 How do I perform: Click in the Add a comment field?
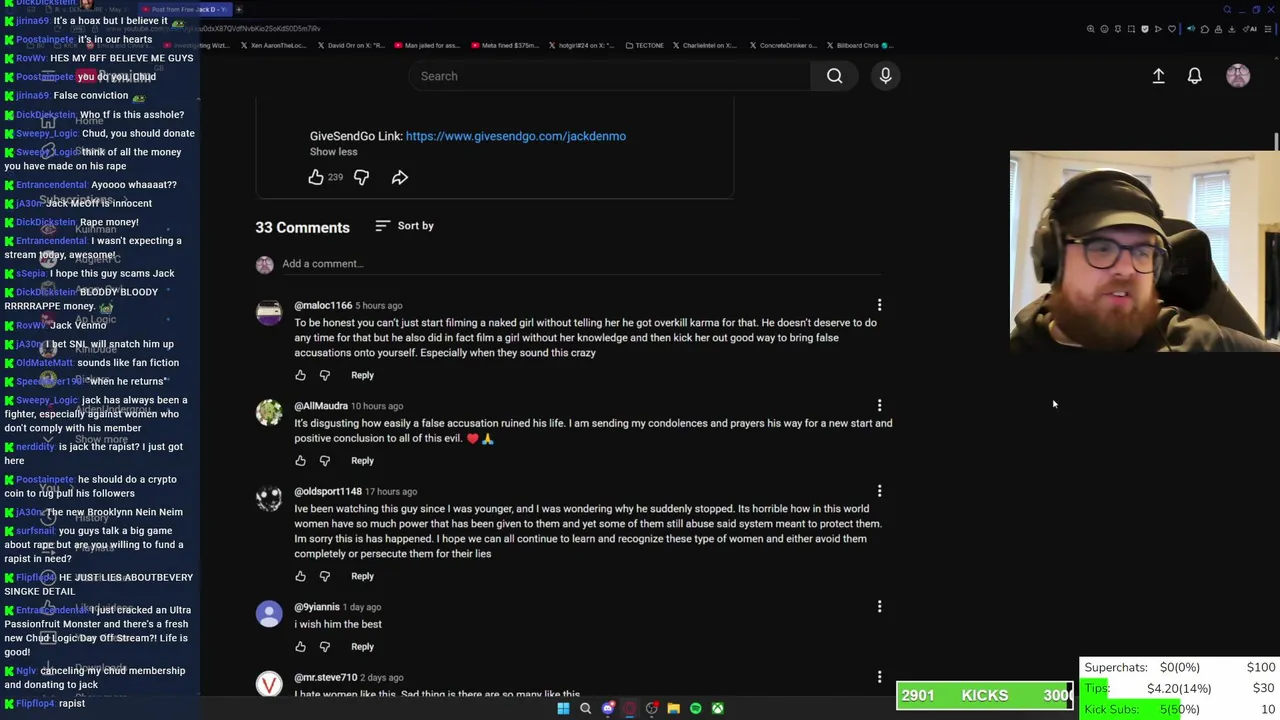click(580, 264)
